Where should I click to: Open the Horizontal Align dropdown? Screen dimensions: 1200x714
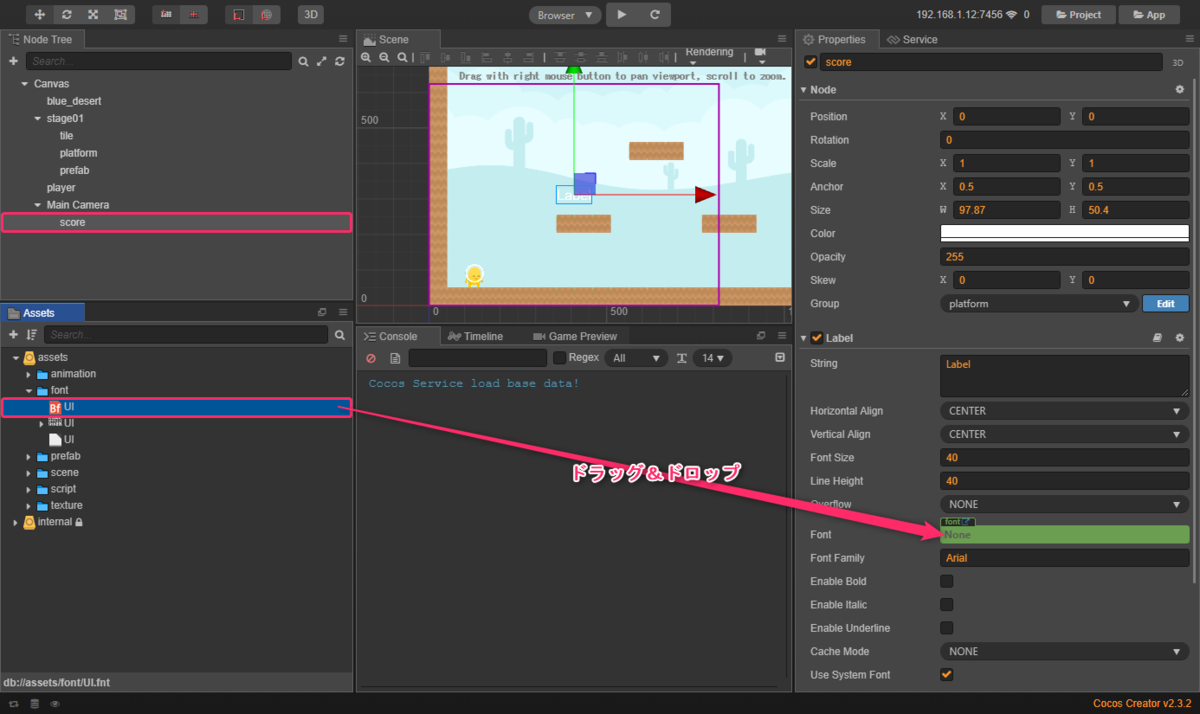point(1064,411)
